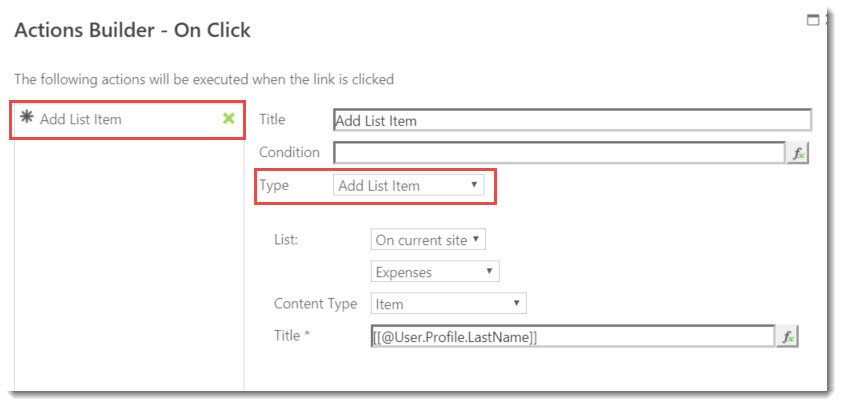Expand the On current site dropdown
The height and width of the screenshot is (406, 842).
point(428,240)
